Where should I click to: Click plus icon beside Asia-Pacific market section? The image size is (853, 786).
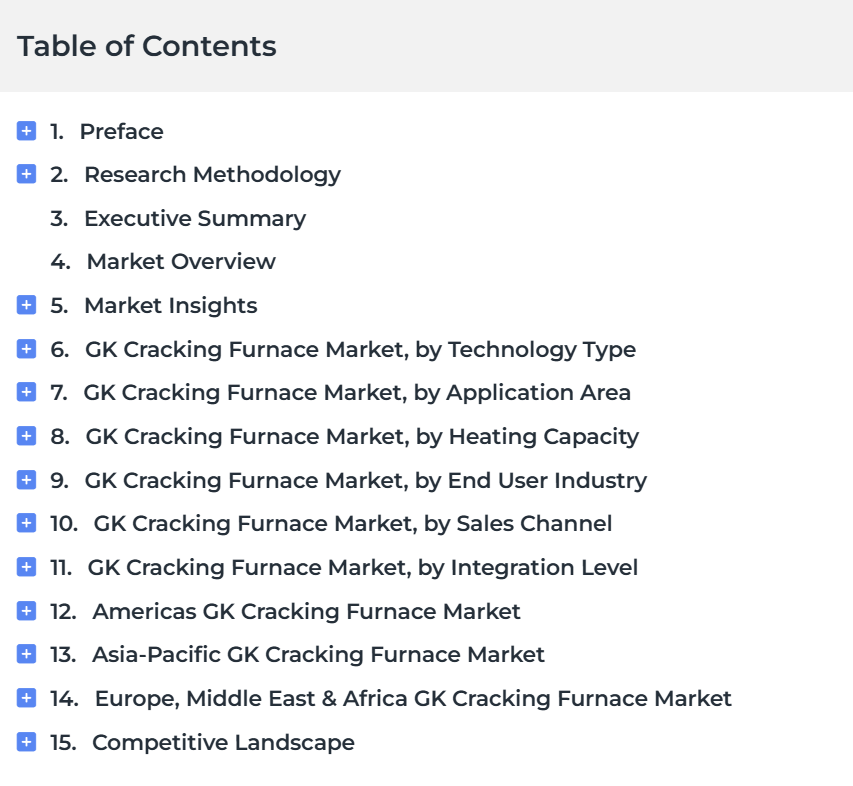coord(26,654)
